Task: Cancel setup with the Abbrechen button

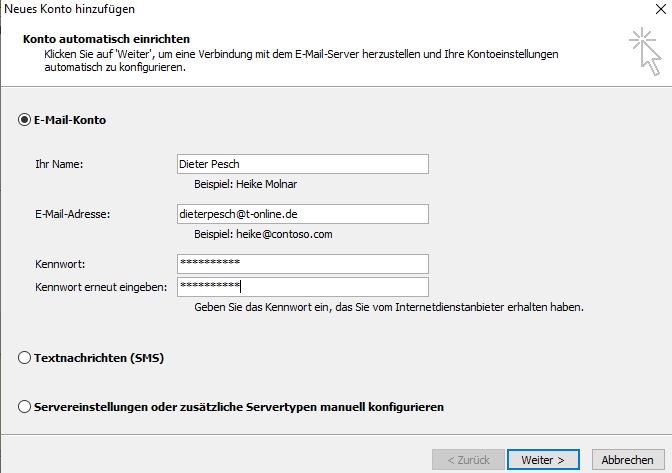Action: tap(628, 460)
